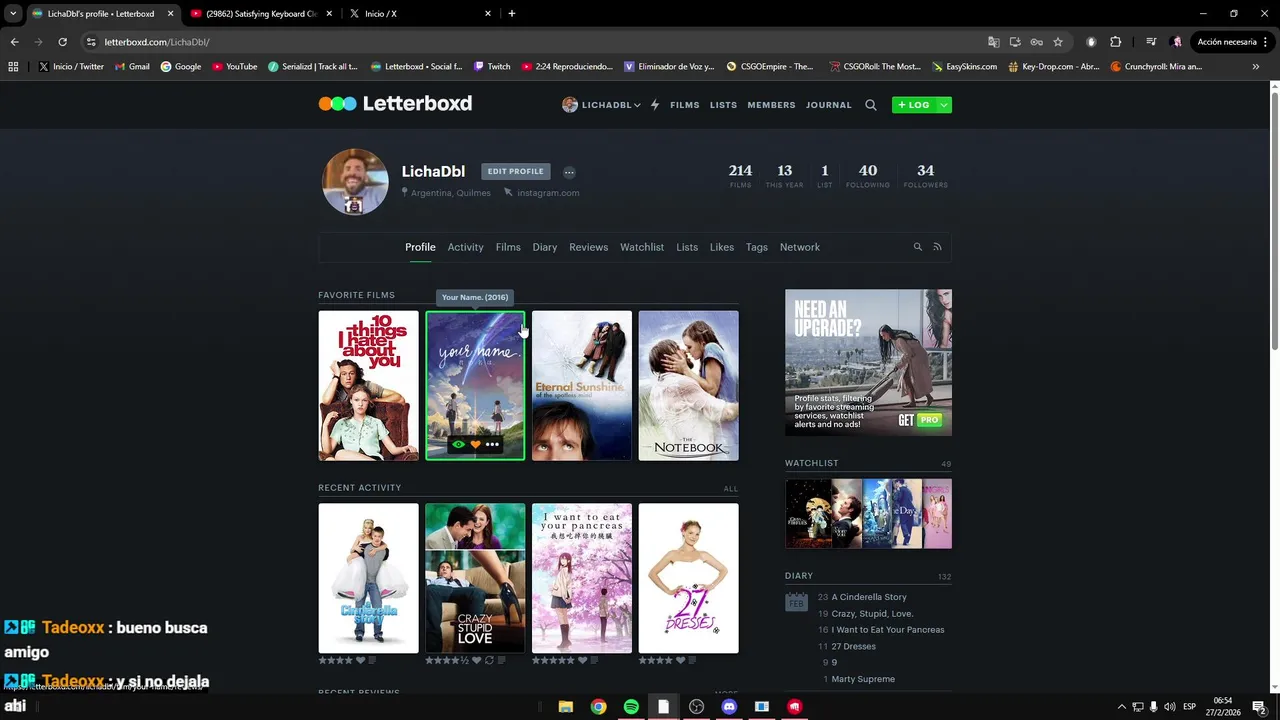This screenshot has height=720, width=1280.
Task: Open the Watchlist poster strip
Action: [x=868, y=513]
